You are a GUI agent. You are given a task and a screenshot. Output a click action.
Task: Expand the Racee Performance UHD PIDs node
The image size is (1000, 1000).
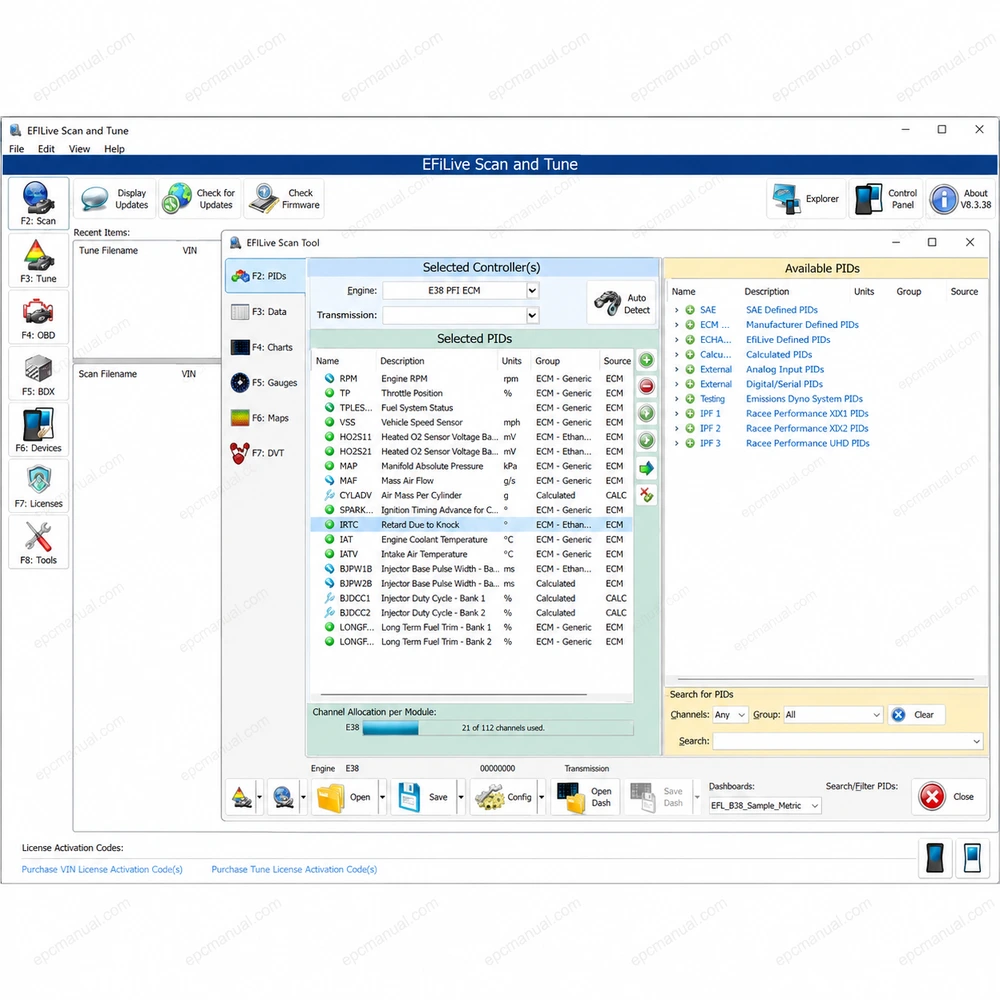(x=677, y=443)
